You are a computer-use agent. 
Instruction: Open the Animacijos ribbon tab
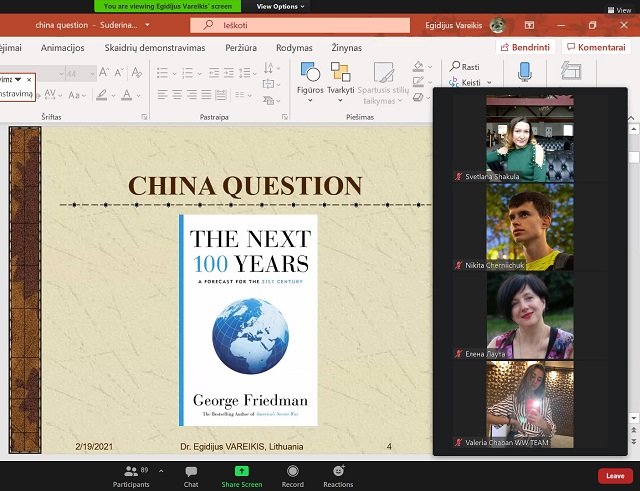point(62,47)
